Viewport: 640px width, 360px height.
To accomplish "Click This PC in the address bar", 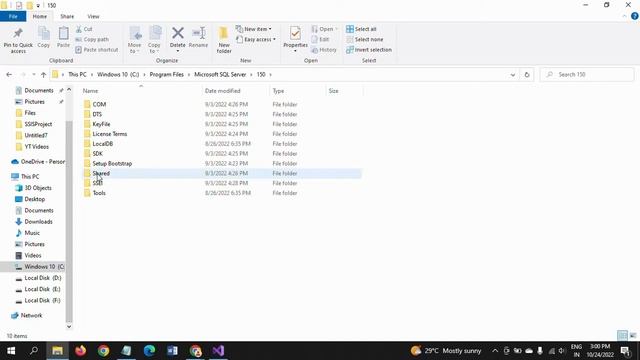I will pyautogui.click(x=77, y=75).
